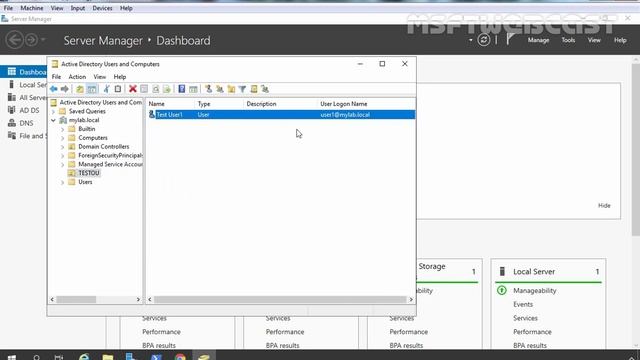The height and width of the screenshot is (360, 640).
Task: Click Server Manager forward navigation arrow
Action: point(31,40)
